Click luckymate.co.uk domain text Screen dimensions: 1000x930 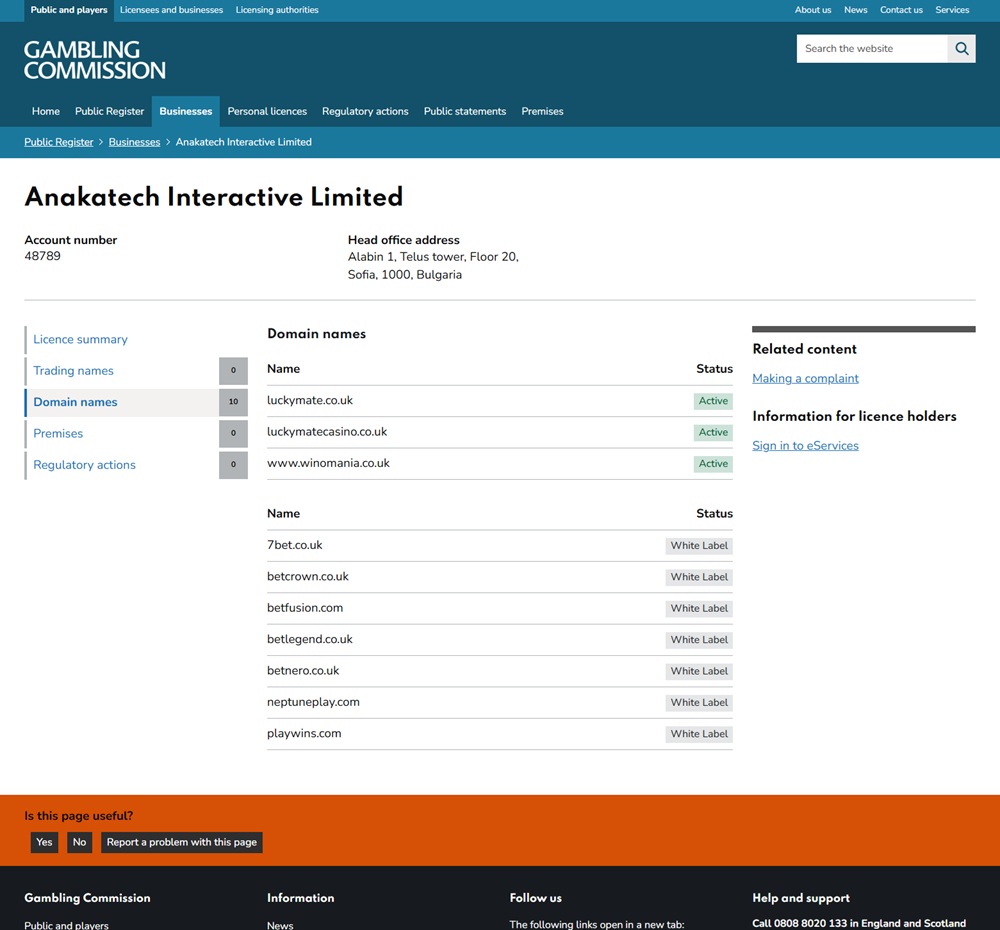tap(310, 401)
